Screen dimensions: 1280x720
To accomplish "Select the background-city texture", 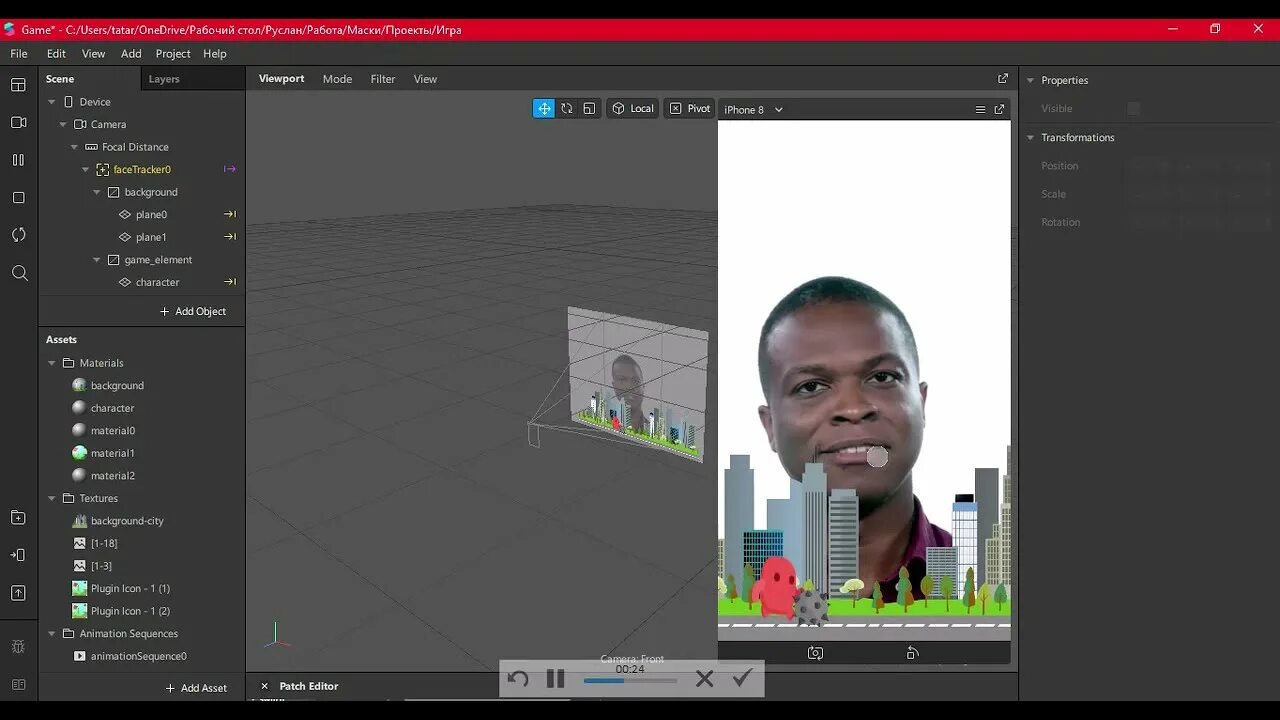I will (x=127, y=521).
